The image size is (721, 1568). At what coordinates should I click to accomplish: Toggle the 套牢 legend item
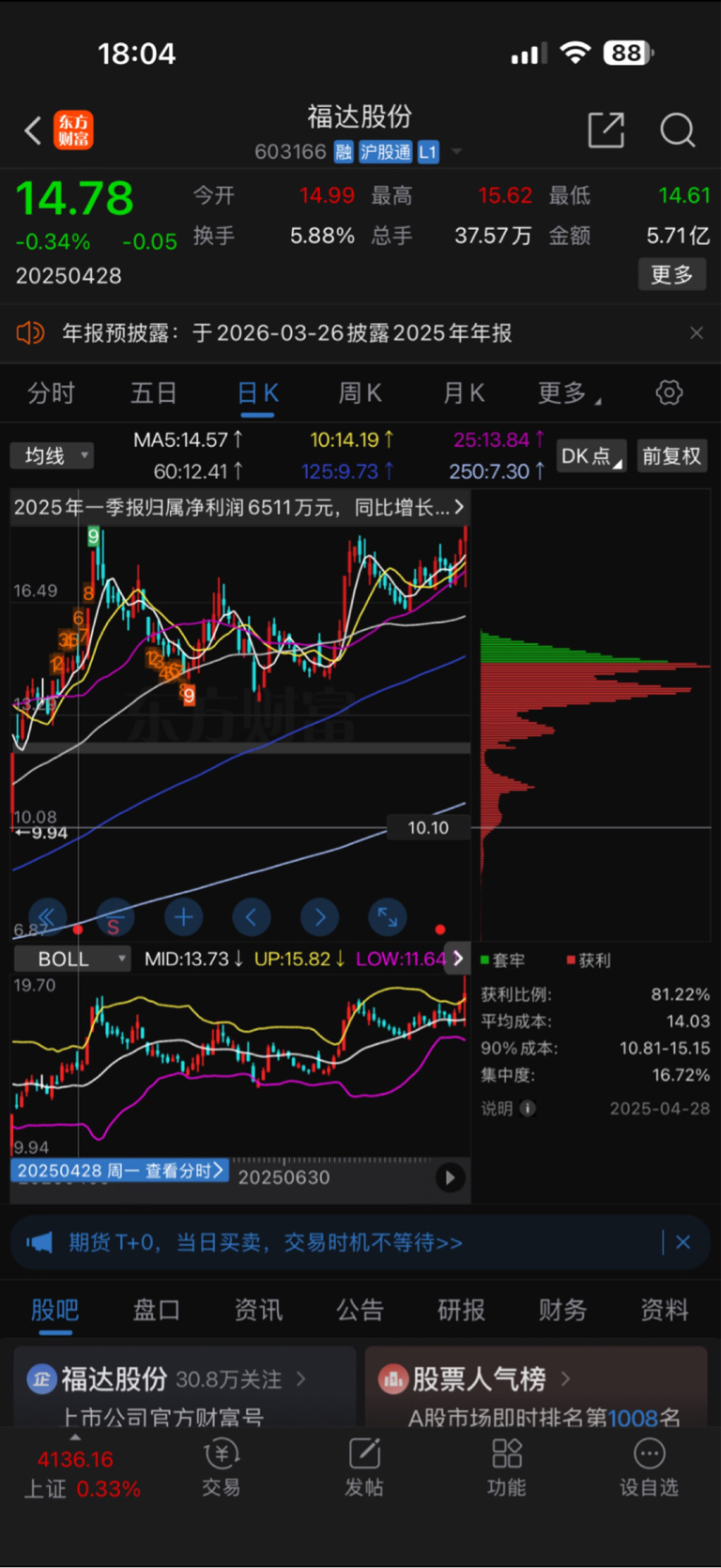tap(503, 960)
